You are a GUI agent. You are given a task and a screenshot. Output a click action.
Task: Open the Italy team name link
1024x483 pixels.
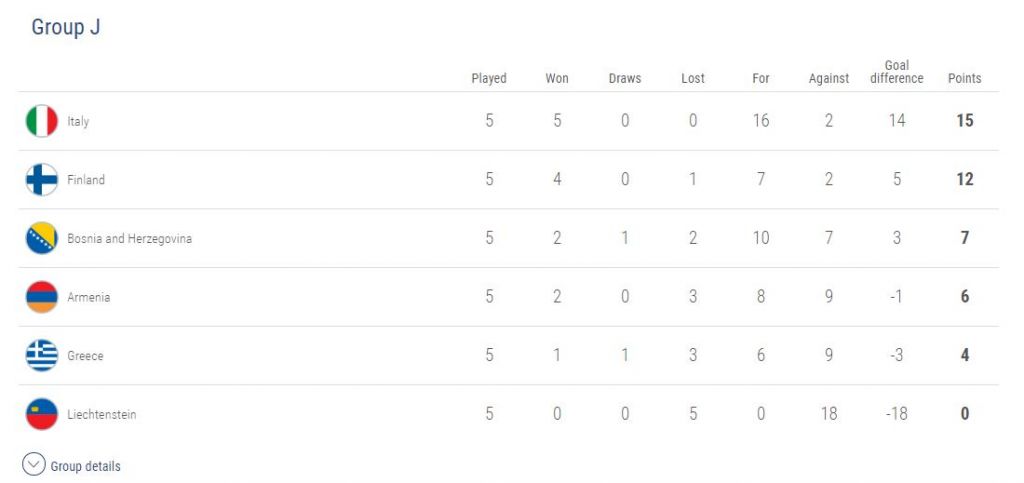point(78,122)
